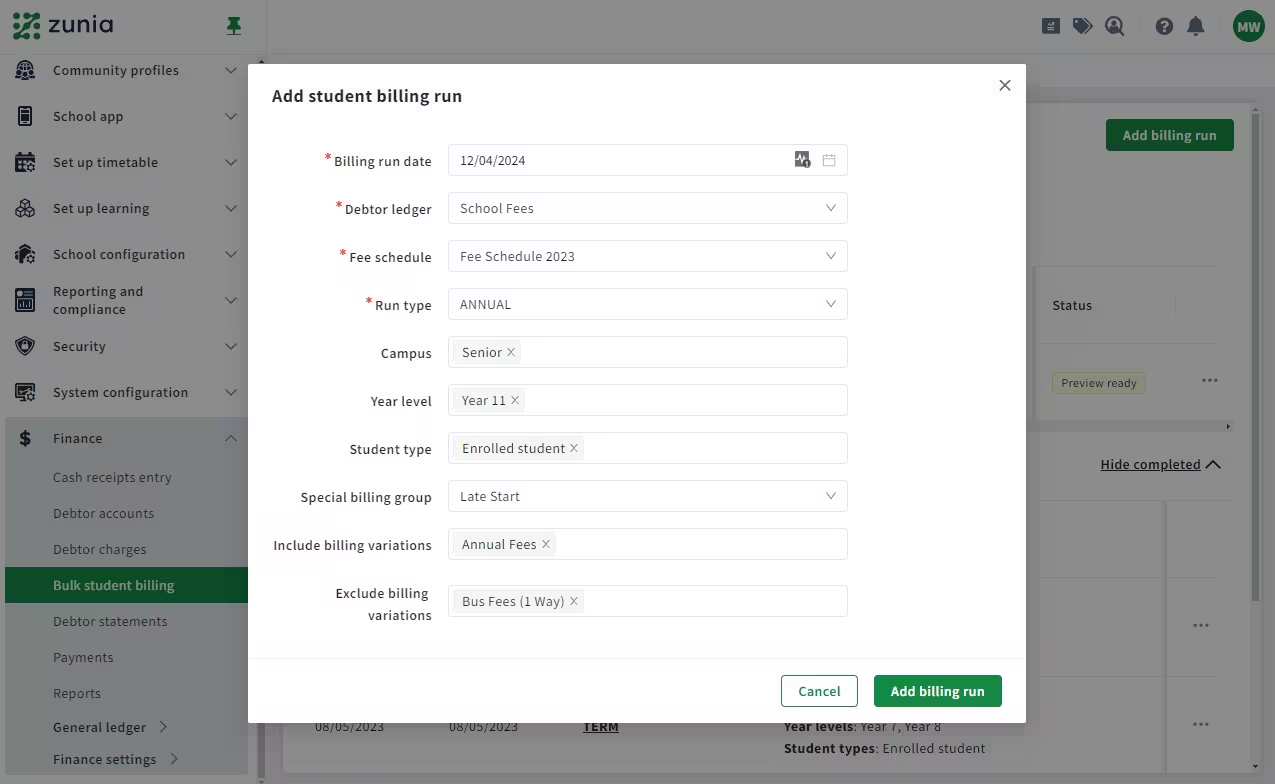Click the Set up learning cubes icon
Viewport: 1275px width, 784px height.
pos(25,208)
